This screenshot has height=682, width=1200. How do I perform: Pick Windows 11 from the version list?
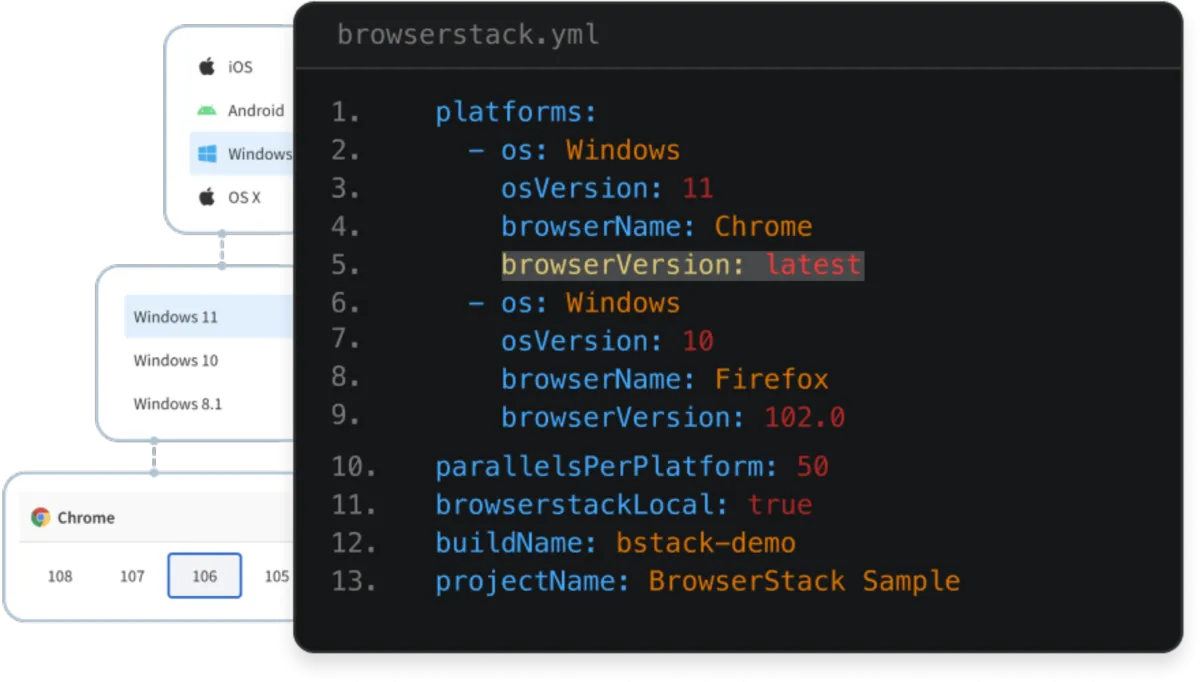click(x=176, y=317)
